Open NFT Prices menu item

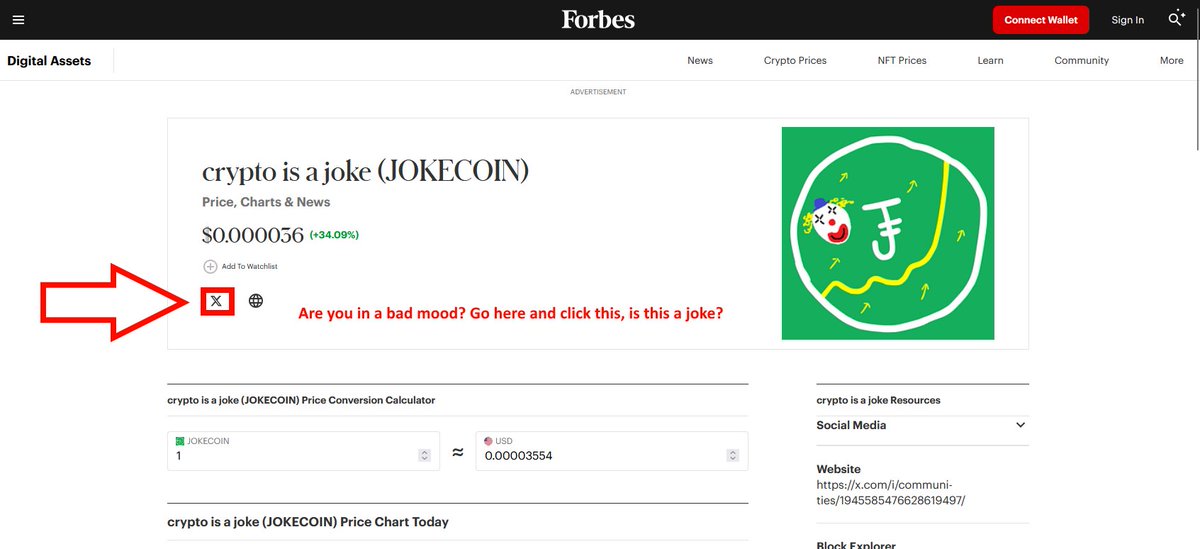click(902, 61)
